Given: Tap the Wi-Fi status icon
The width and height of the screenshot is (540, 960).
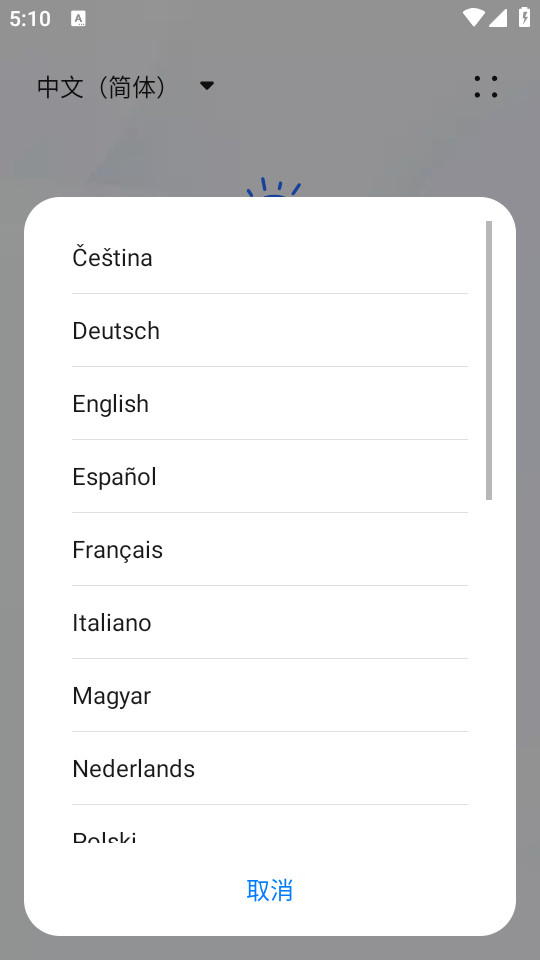Looking at the screenshot, I should point(473,18).
